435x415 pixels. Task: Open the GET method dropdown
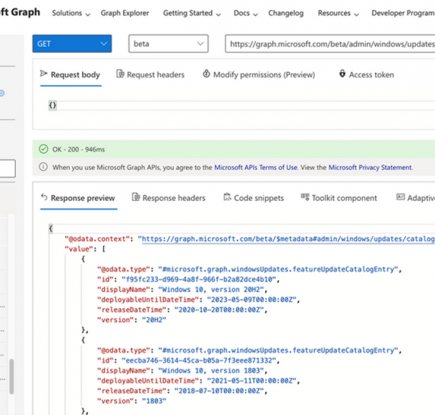tap(72, 44)
